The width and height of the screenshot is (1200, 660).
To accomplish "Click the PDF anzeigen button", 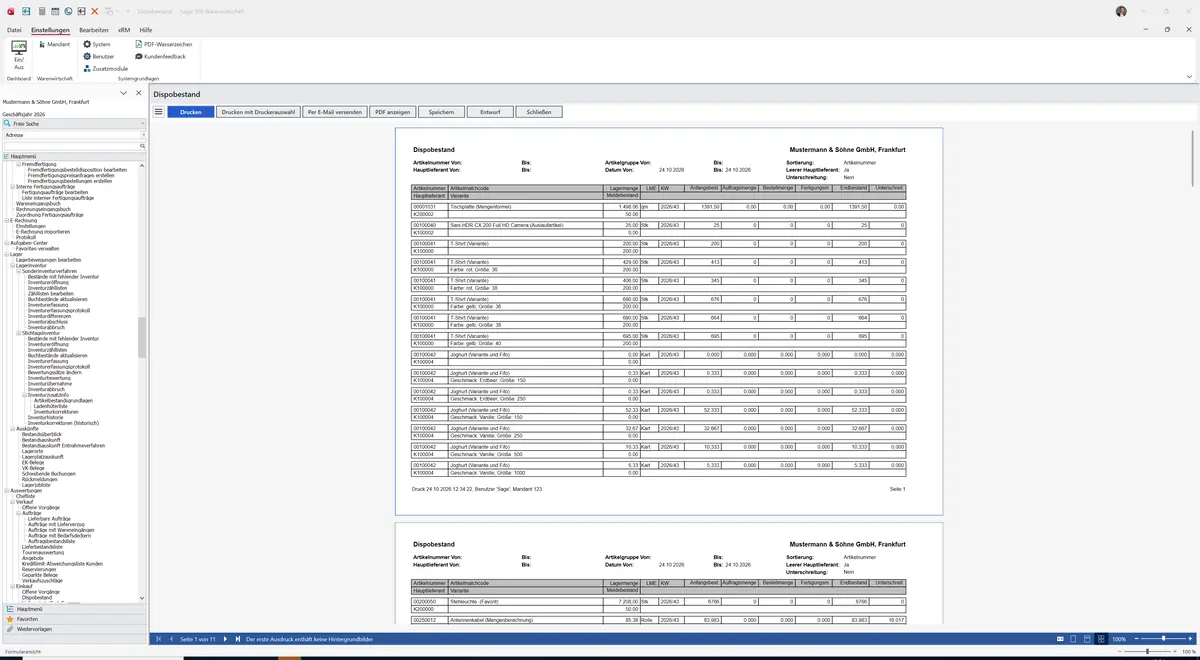I will pos(392,112).
